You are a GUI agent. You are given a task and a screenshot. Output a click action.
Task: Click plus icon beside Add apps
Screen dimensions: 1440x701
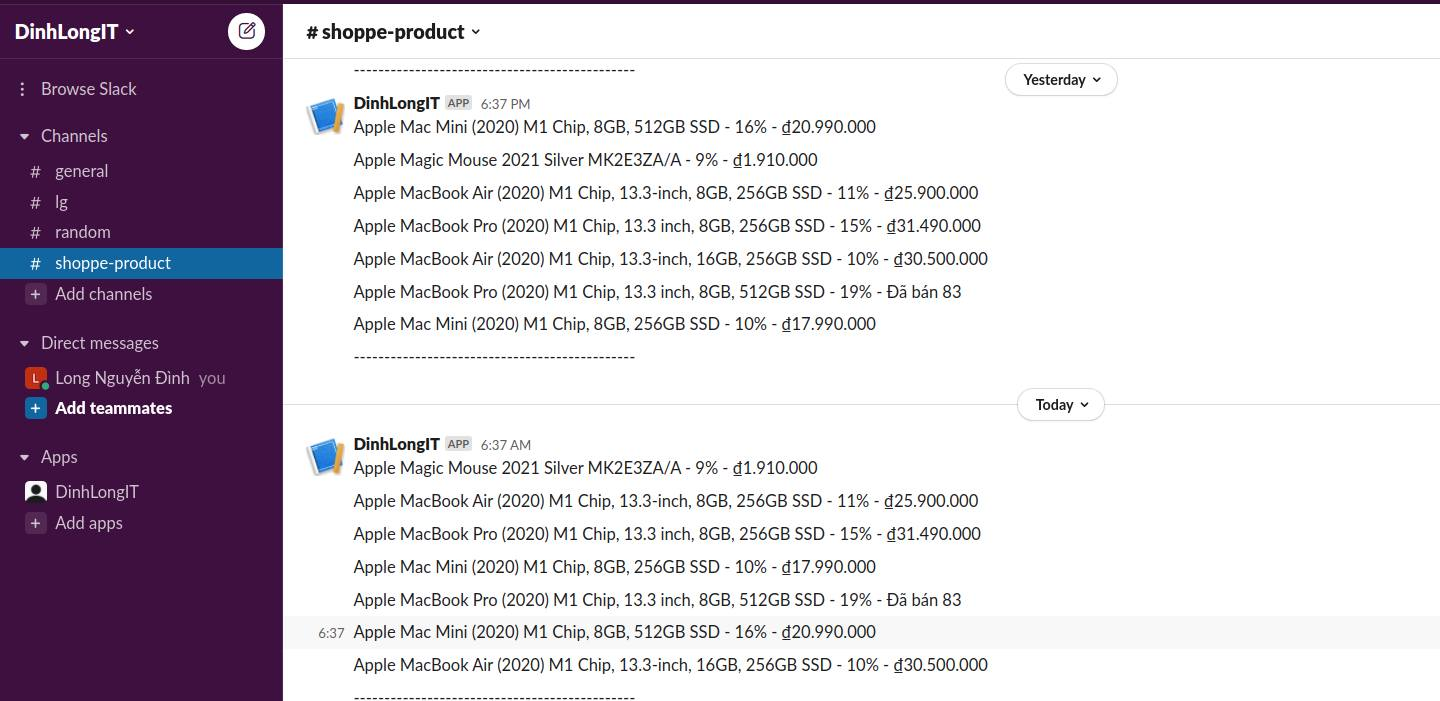point(36,523)
